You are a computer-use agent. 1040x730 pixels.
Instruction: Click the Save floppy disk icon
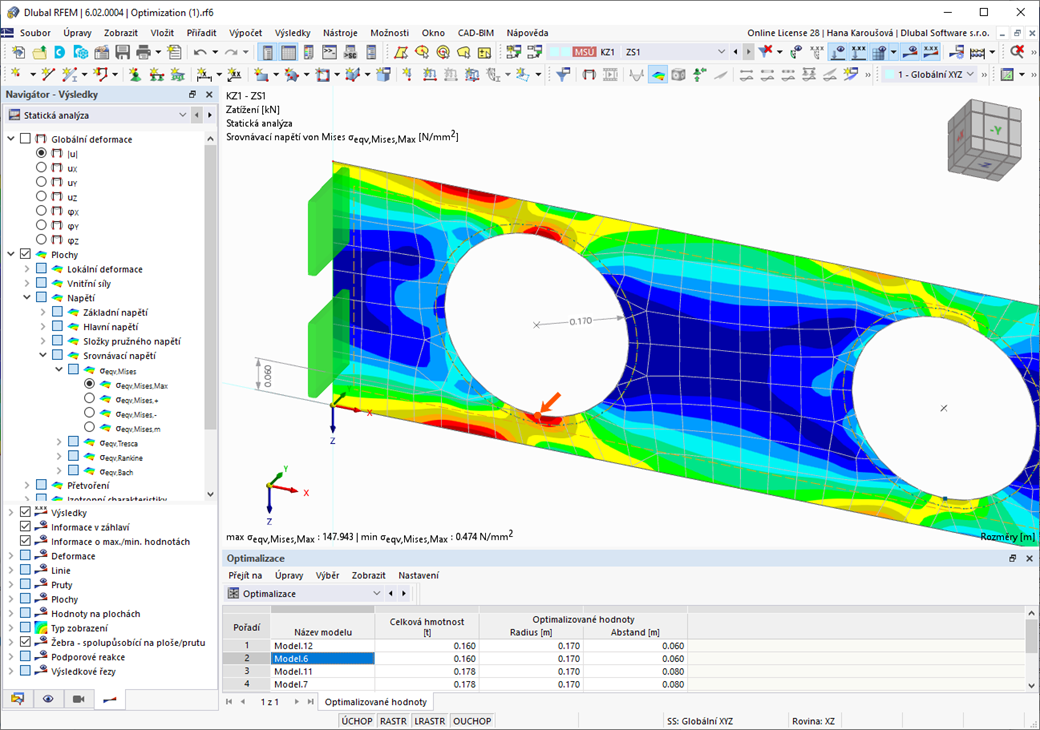[123, 52]
